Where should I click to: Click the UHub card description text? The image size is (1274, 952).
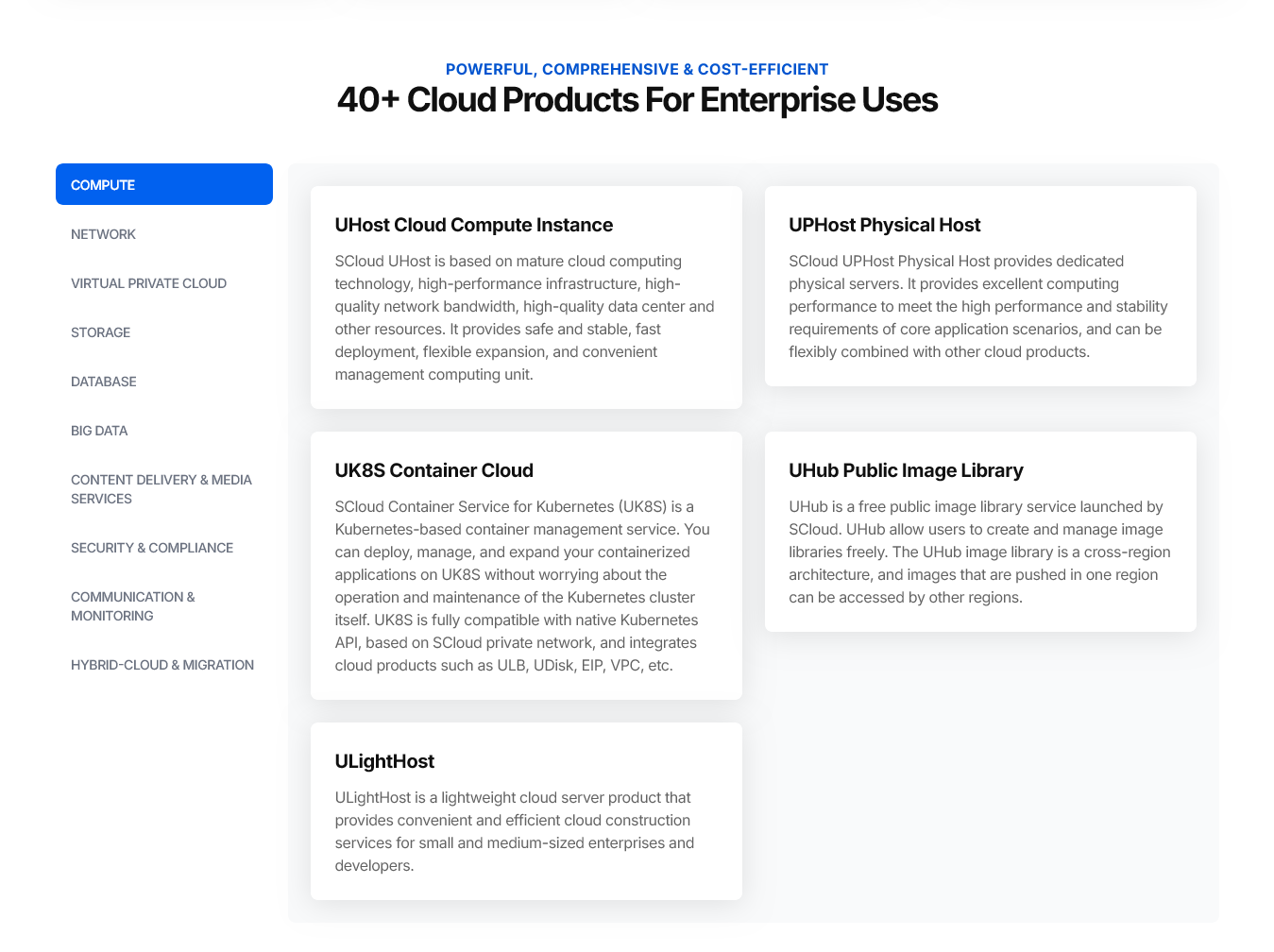click(978, 552)
